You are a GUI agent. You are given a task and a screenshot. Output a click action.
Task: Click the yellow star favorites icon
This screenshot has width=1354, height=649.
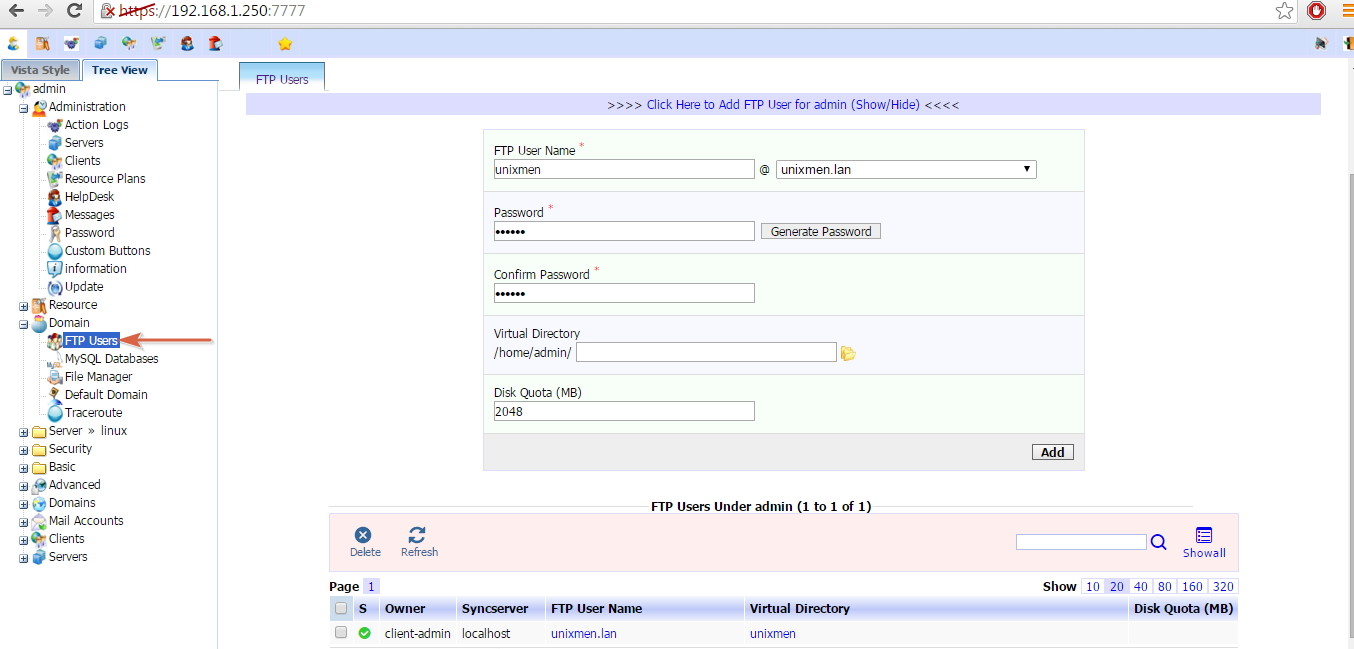point(285,44)
